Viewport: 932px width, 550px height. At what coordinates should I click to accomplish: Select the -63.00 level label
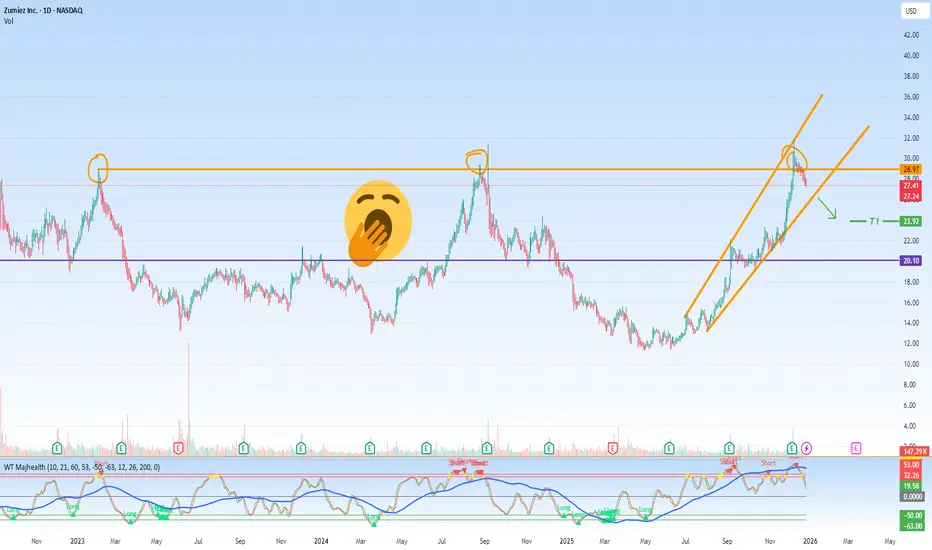click(912, 526)
